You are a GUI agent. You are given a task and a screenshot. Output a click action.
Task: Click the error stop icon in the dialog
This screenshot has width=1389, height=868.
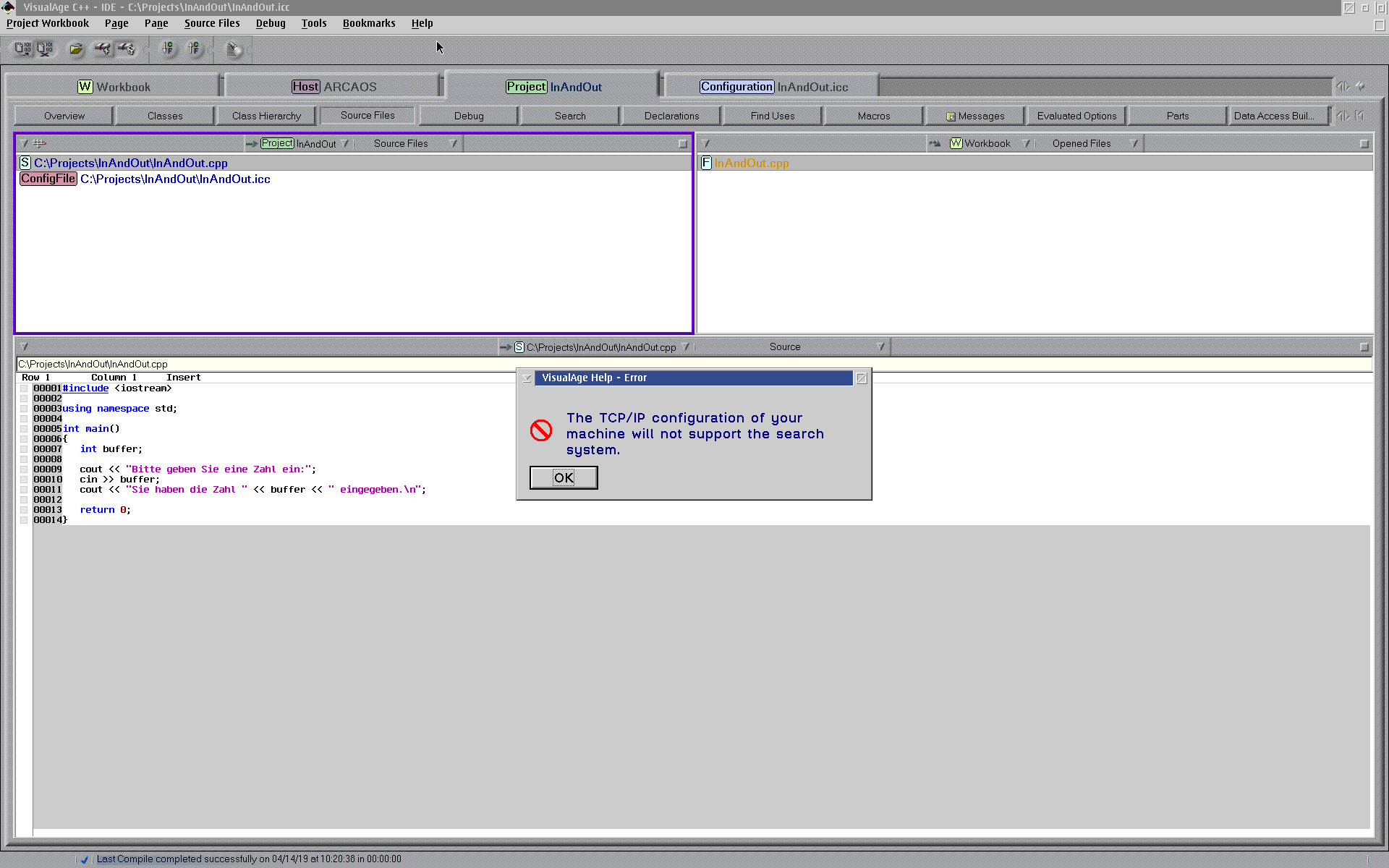541,430
